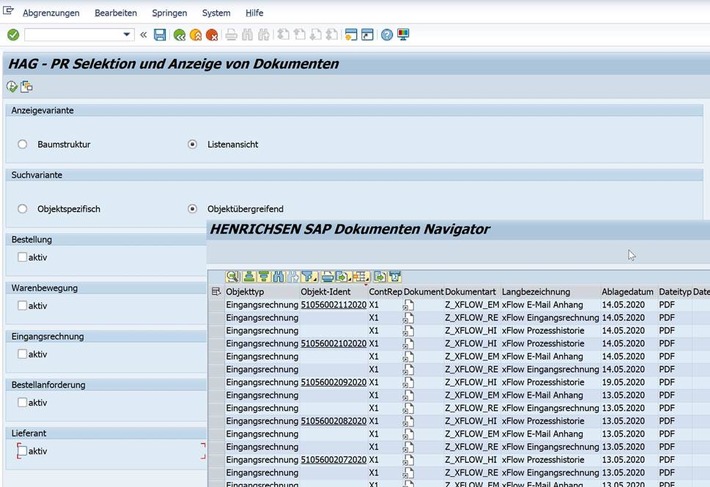Click the Customize Local Layout monitor icon
The width and height of the screenshot is (710, 487).
click(x=403, y=35)
